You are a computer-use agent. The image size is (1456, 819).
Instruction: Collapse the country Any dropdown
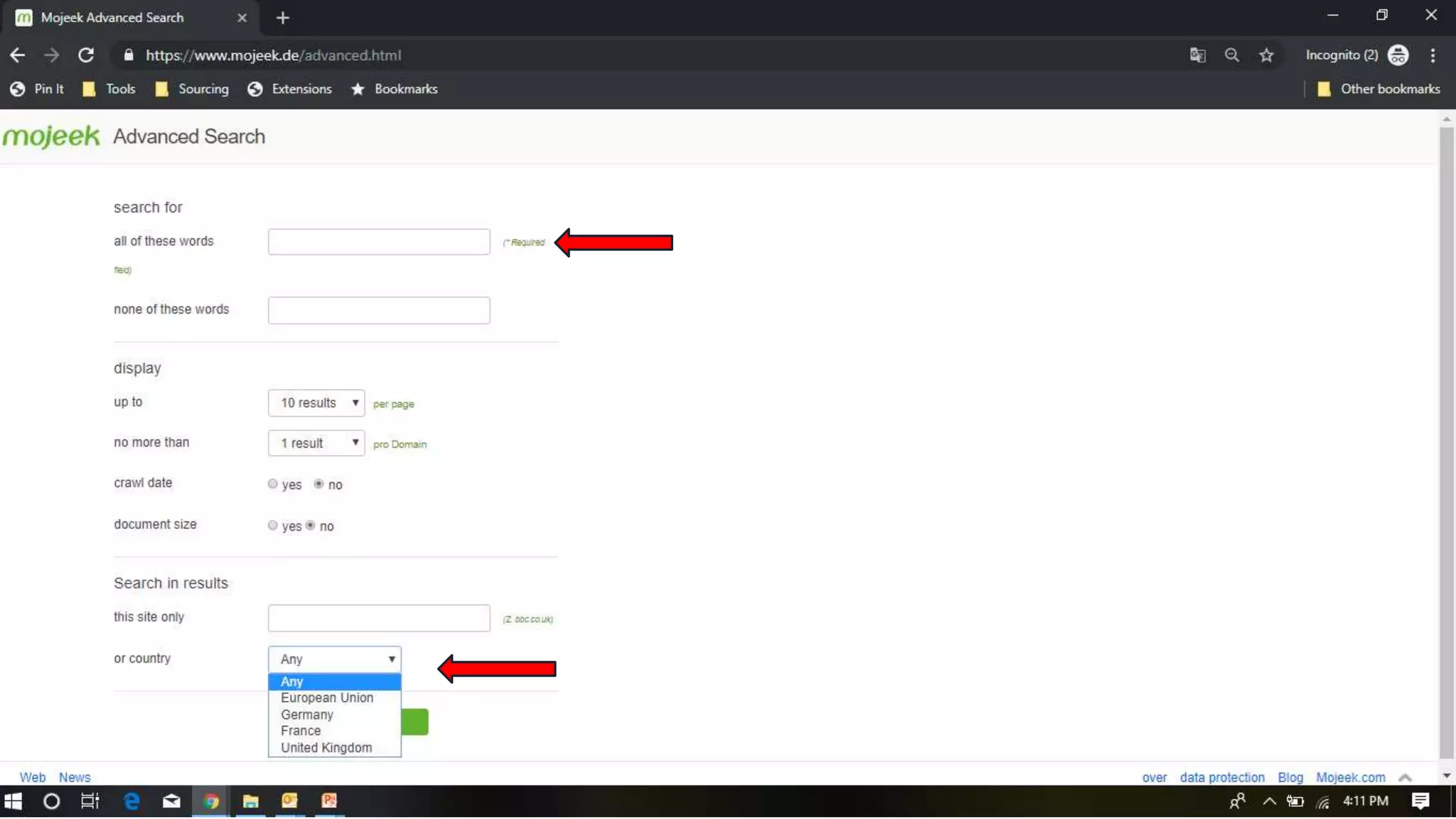(335, 659)
